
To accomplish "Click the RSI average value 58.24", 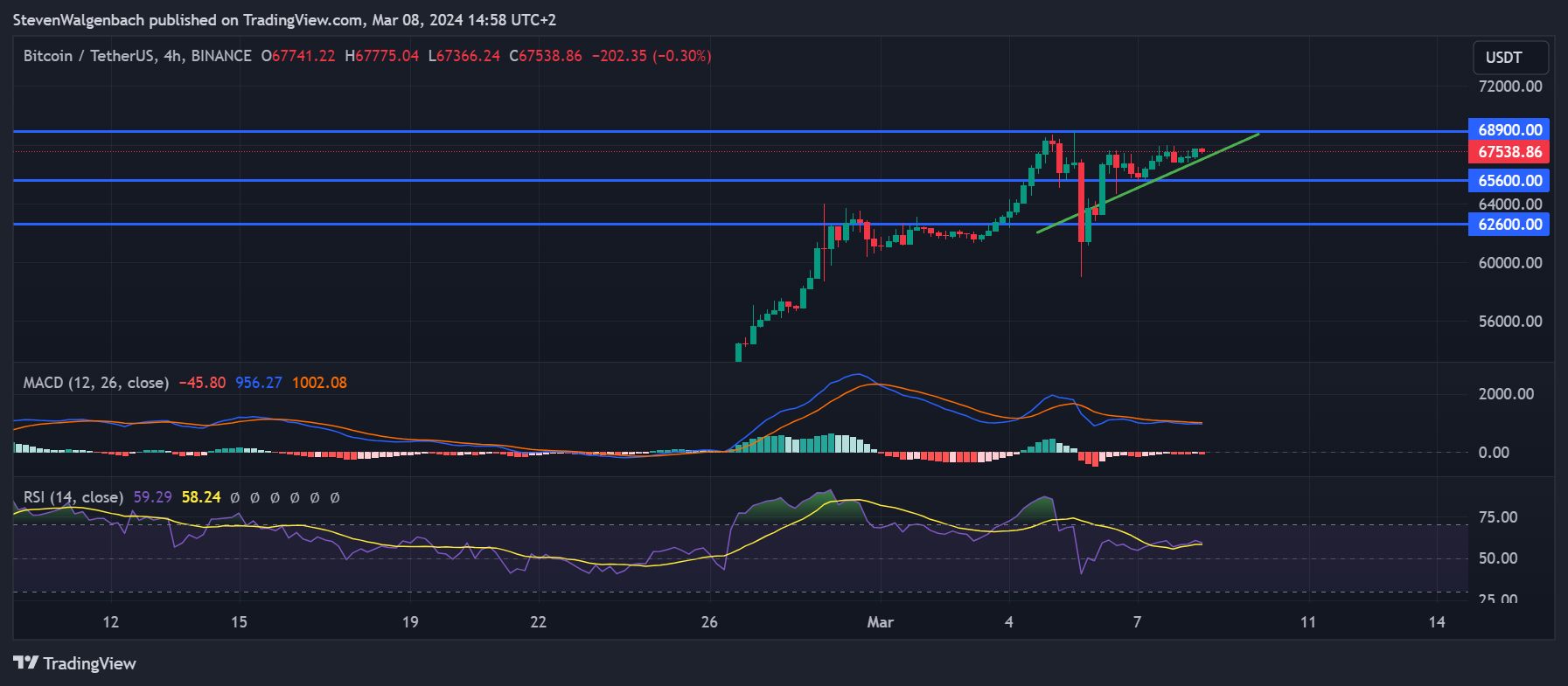I will coord(201,497).
